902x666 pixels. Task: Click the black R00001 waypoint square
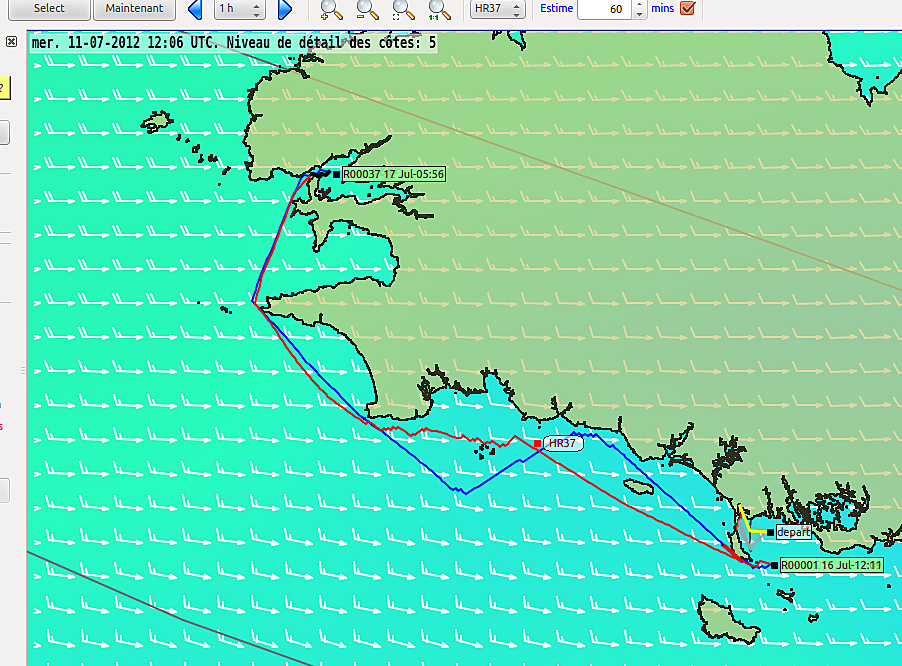tap(774, 566)
